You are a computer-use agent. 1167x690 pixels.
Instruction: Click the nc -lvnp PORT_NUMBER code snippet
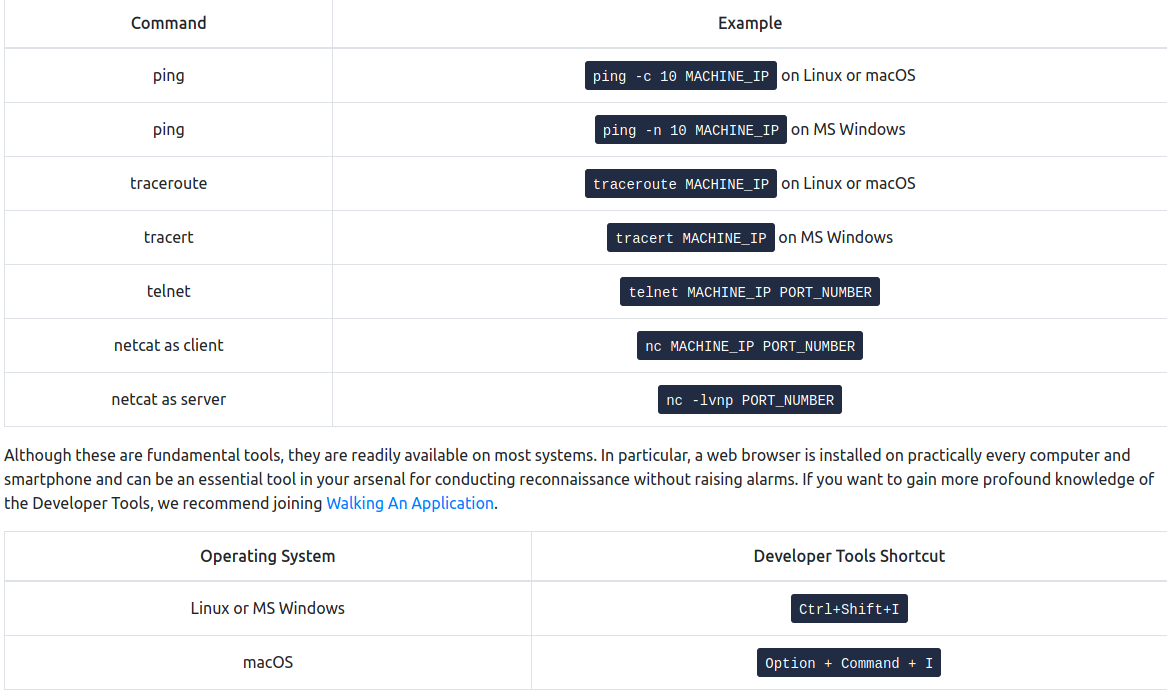point(750,400)
